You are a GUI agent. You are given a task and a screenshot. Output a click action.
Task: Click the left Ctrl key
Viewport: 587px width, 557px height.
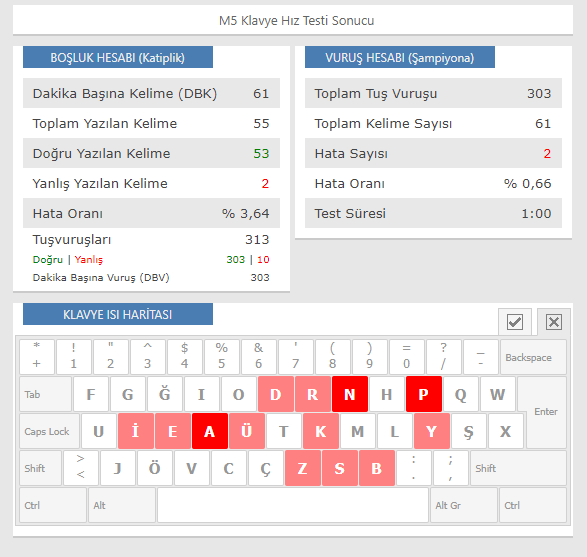coord(53,505)
